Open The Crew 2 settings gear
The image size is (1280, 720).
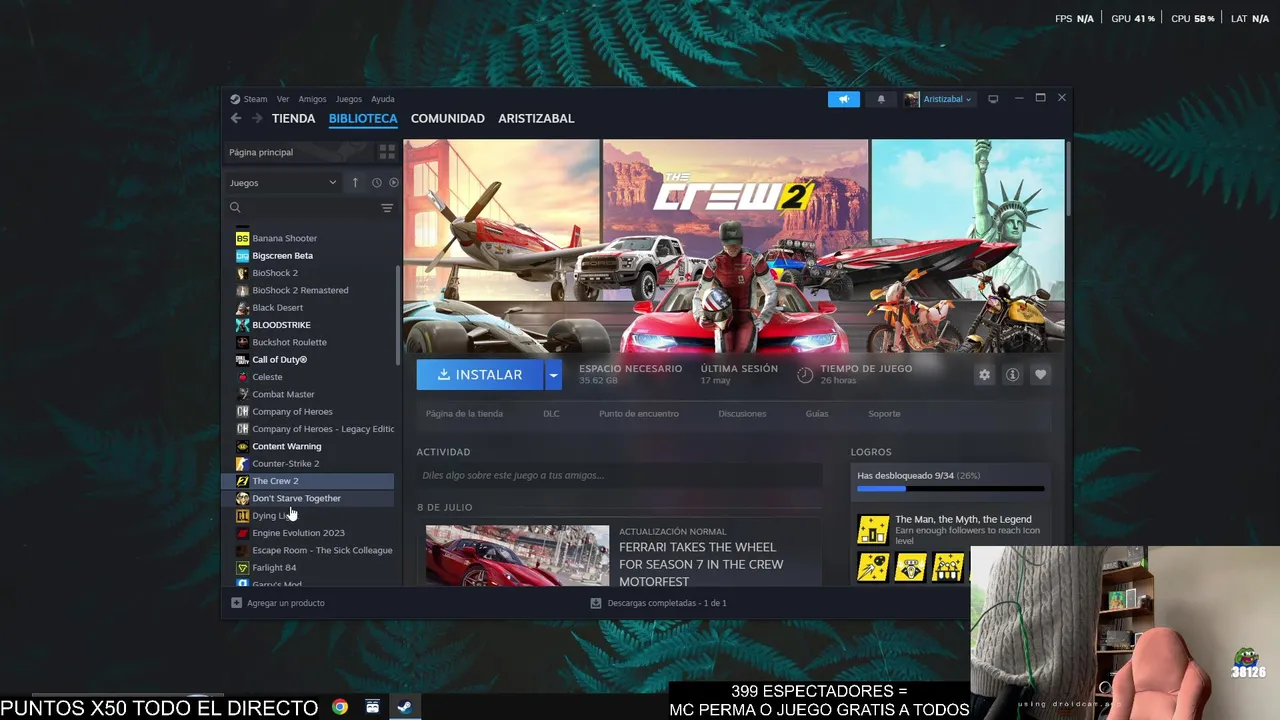click(984, 374)
